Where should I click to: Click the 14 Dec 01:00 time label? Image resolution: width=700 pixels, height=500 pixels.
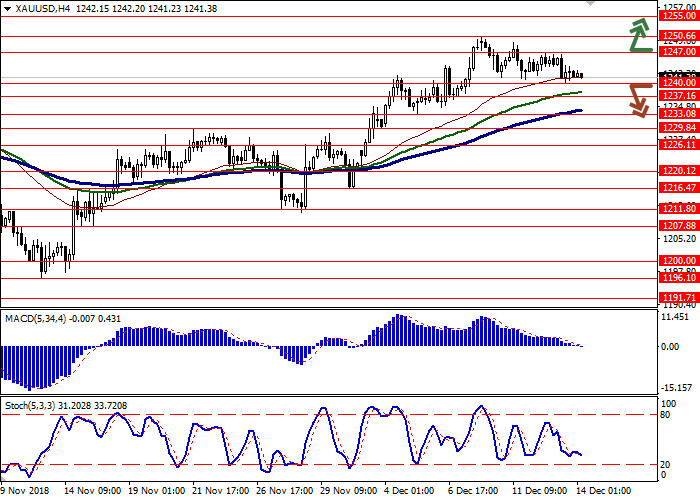point(603,492)
